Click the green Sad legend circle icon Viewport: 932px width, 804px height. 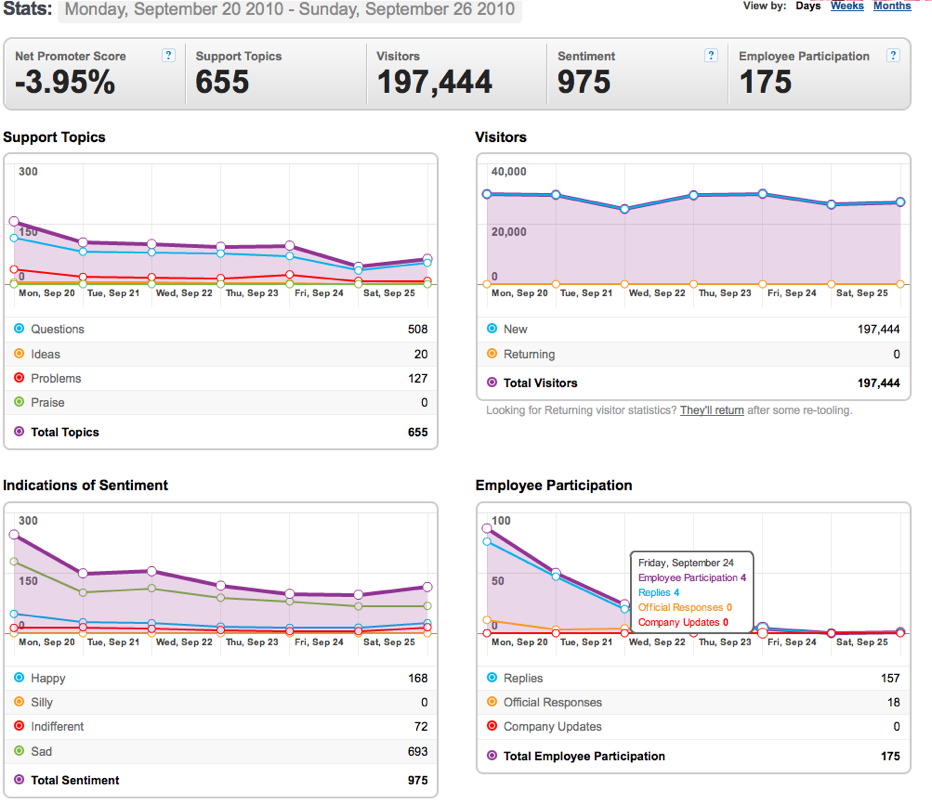pos(19,751)
